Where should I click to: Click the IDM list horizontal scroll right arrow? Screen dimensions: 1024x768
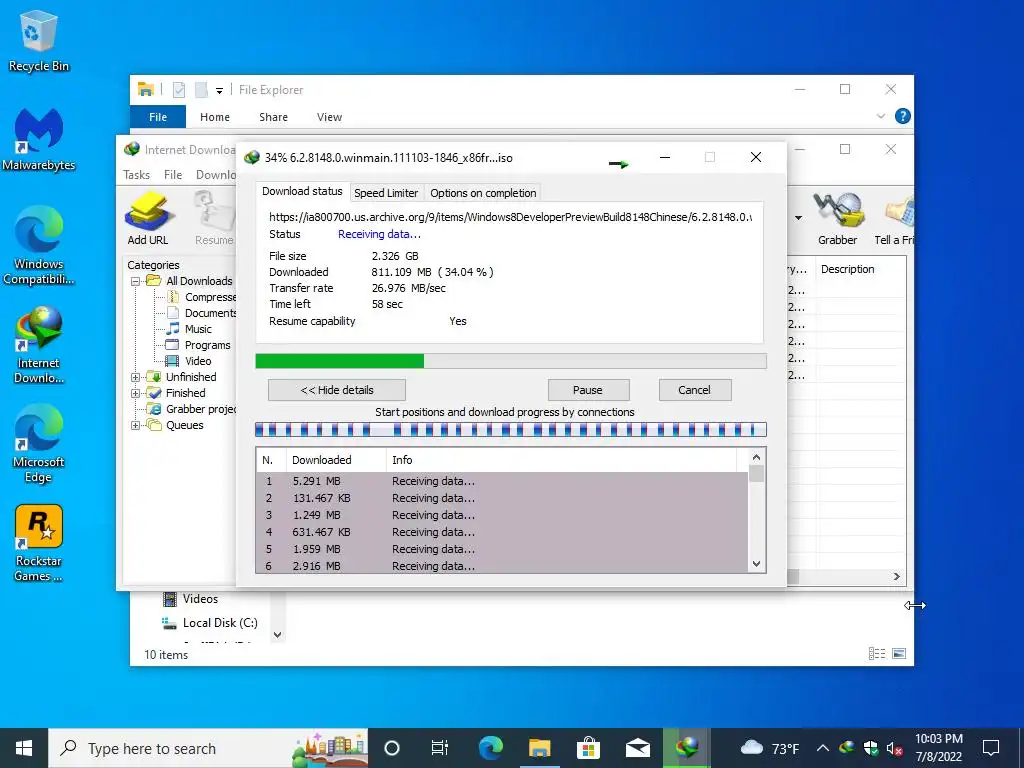coord(897,577)
